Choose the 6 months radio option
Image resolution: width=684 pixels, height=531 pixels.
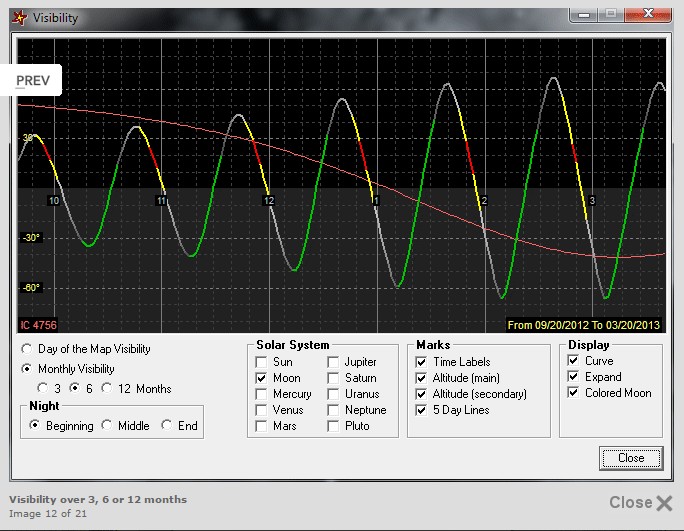pos(75,388)
